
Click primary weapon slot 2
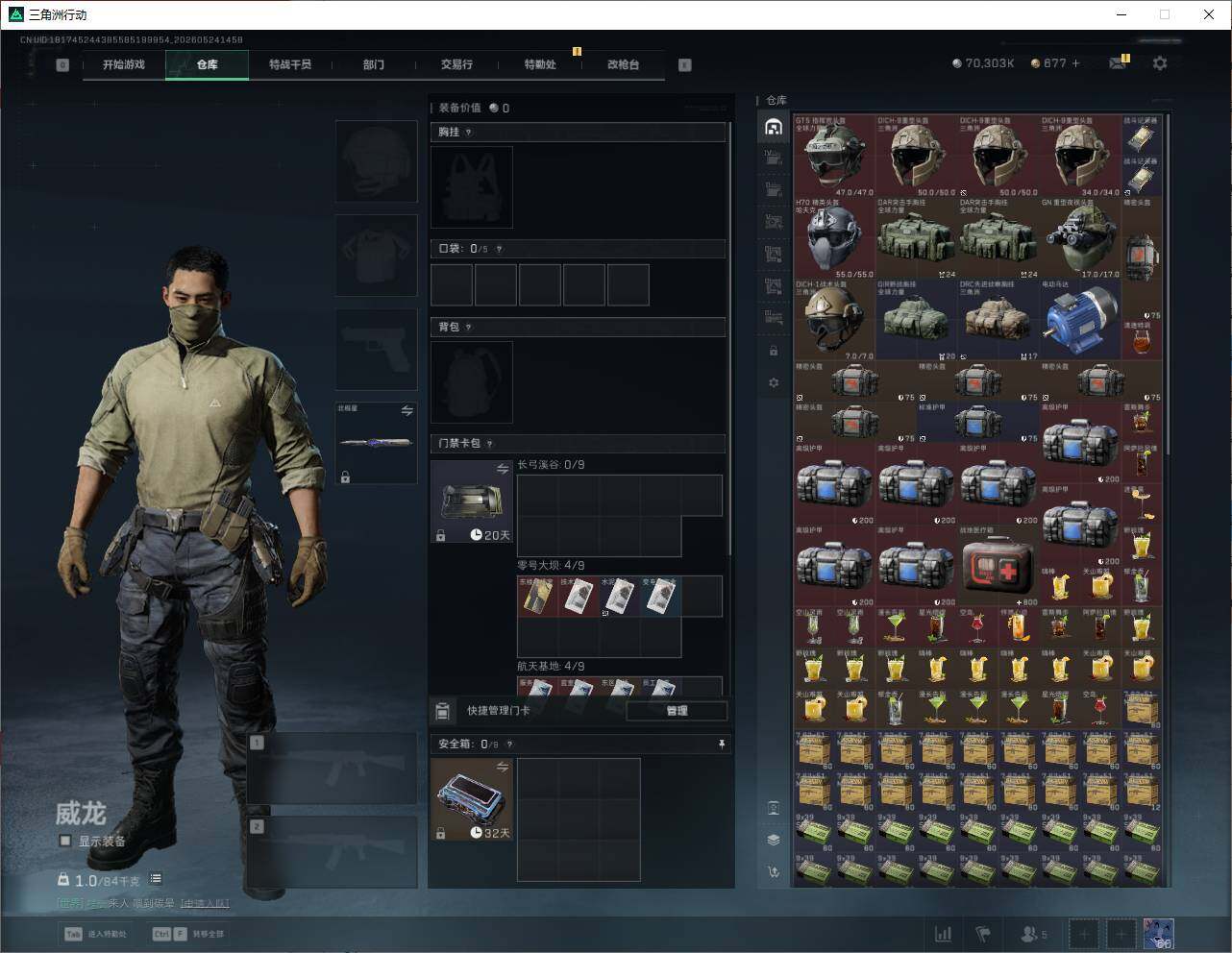click(333, 852)
